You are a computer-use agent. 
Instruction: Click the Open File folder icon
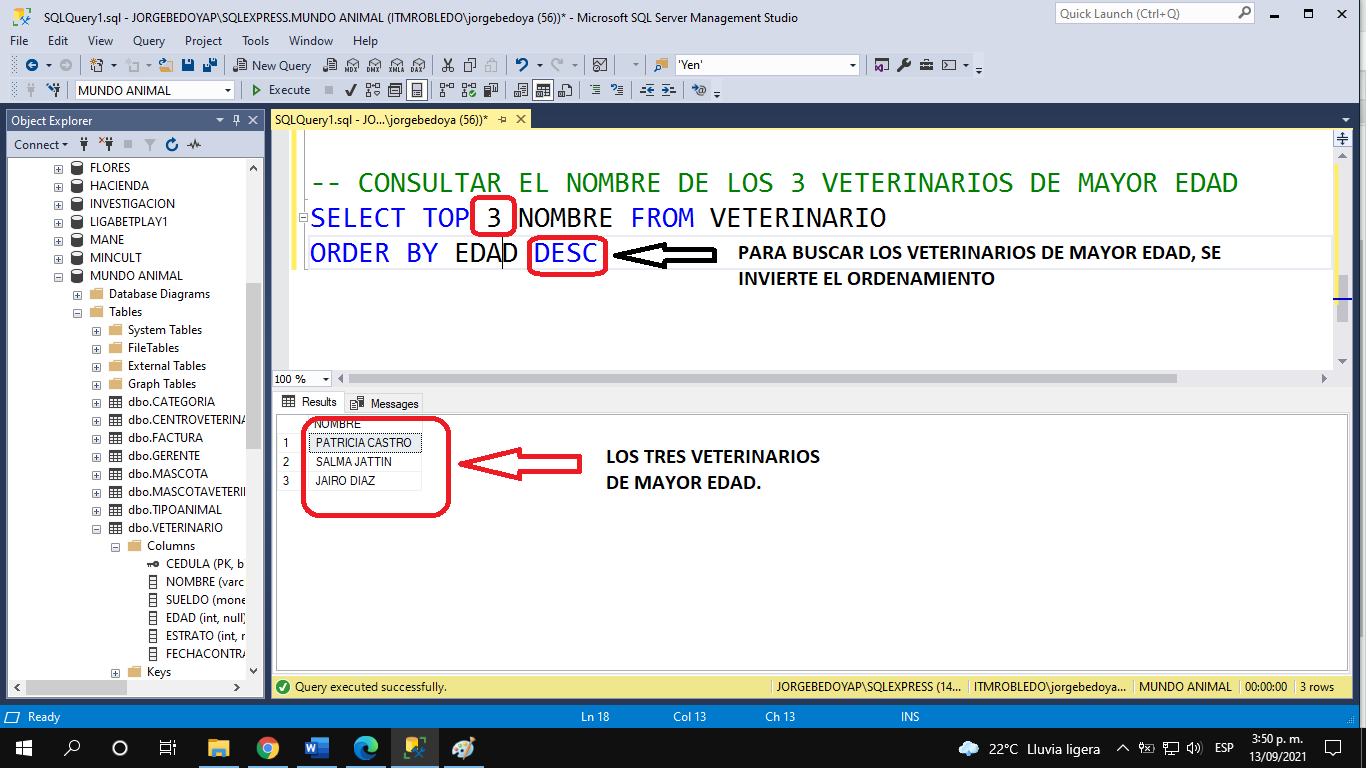pyautogui.click(x=166, y=65)
